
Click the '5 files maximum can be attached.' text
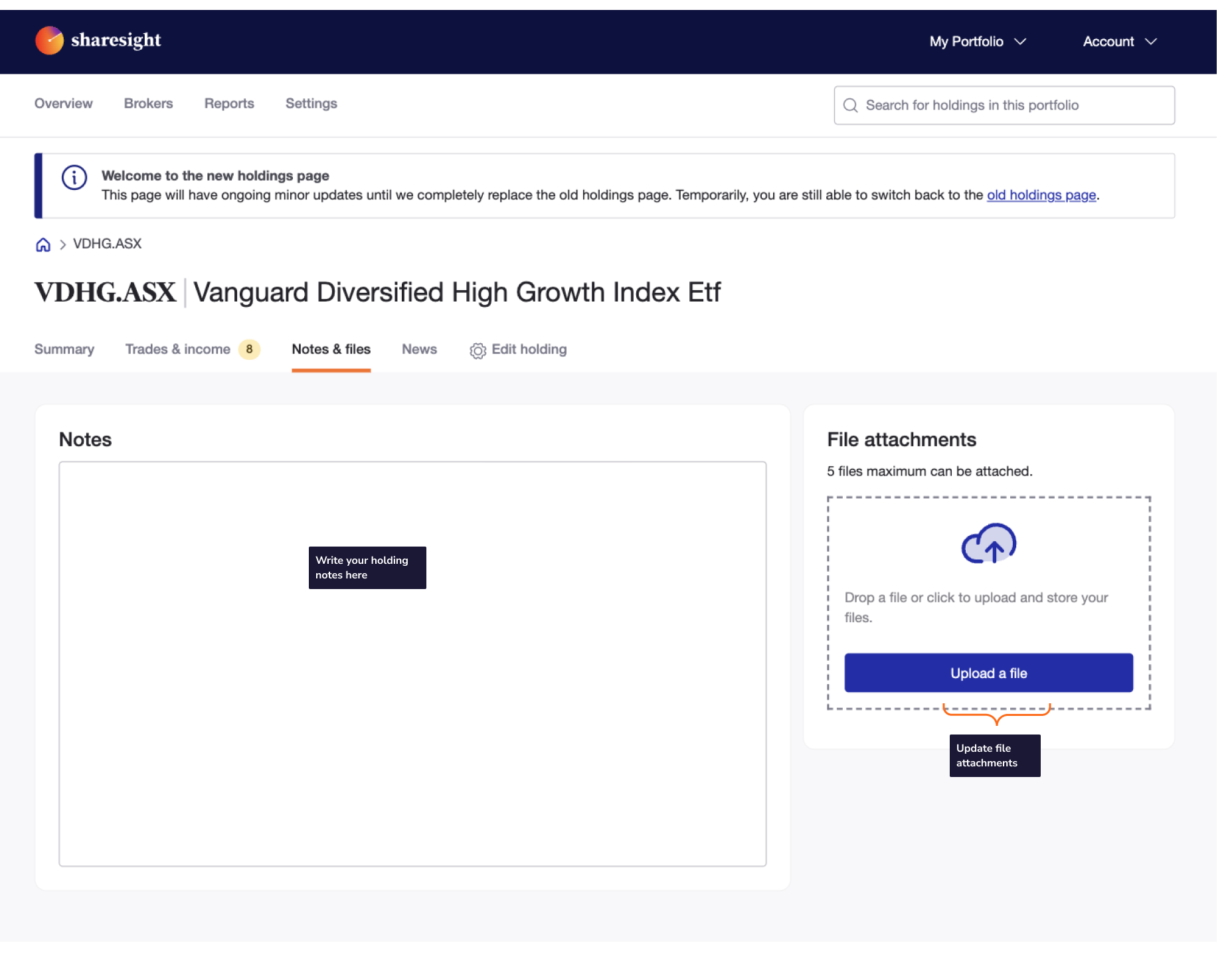pos(929,472)
